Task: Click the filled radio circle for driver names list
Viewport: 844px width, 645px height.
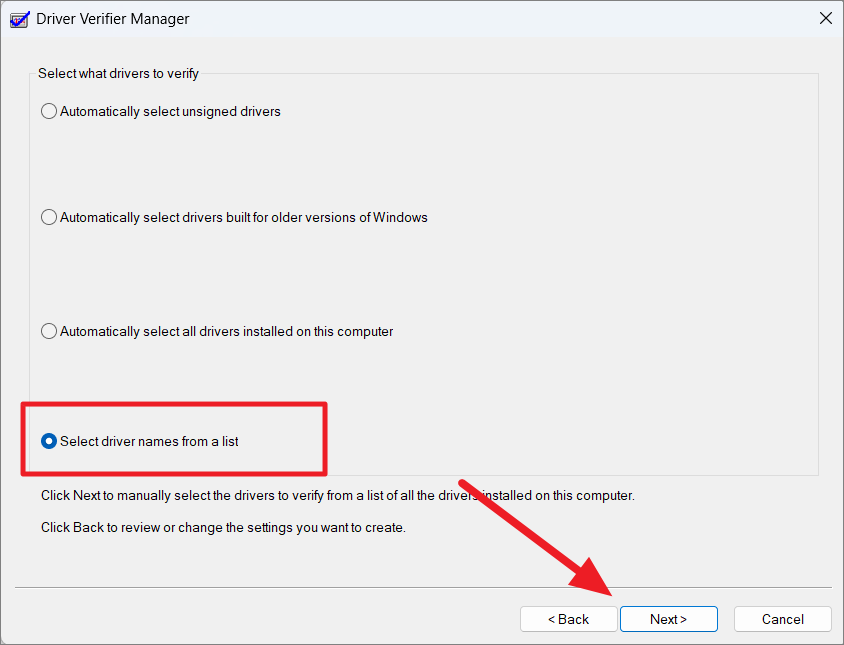Action: pos(49,441)
